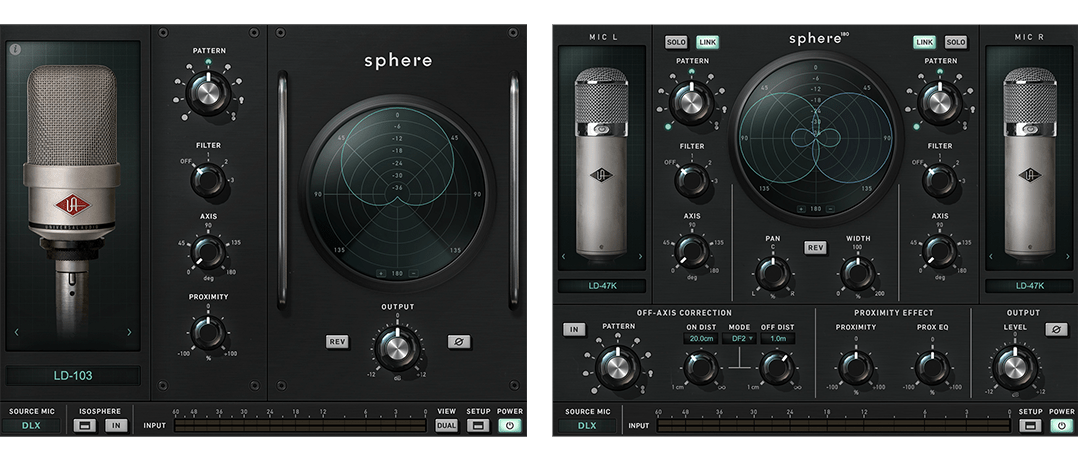Viewport: 1078px width, 461px height.
Task: Open the Off-Axis Correction MODE DF2 dropdown
Action: 739,339
